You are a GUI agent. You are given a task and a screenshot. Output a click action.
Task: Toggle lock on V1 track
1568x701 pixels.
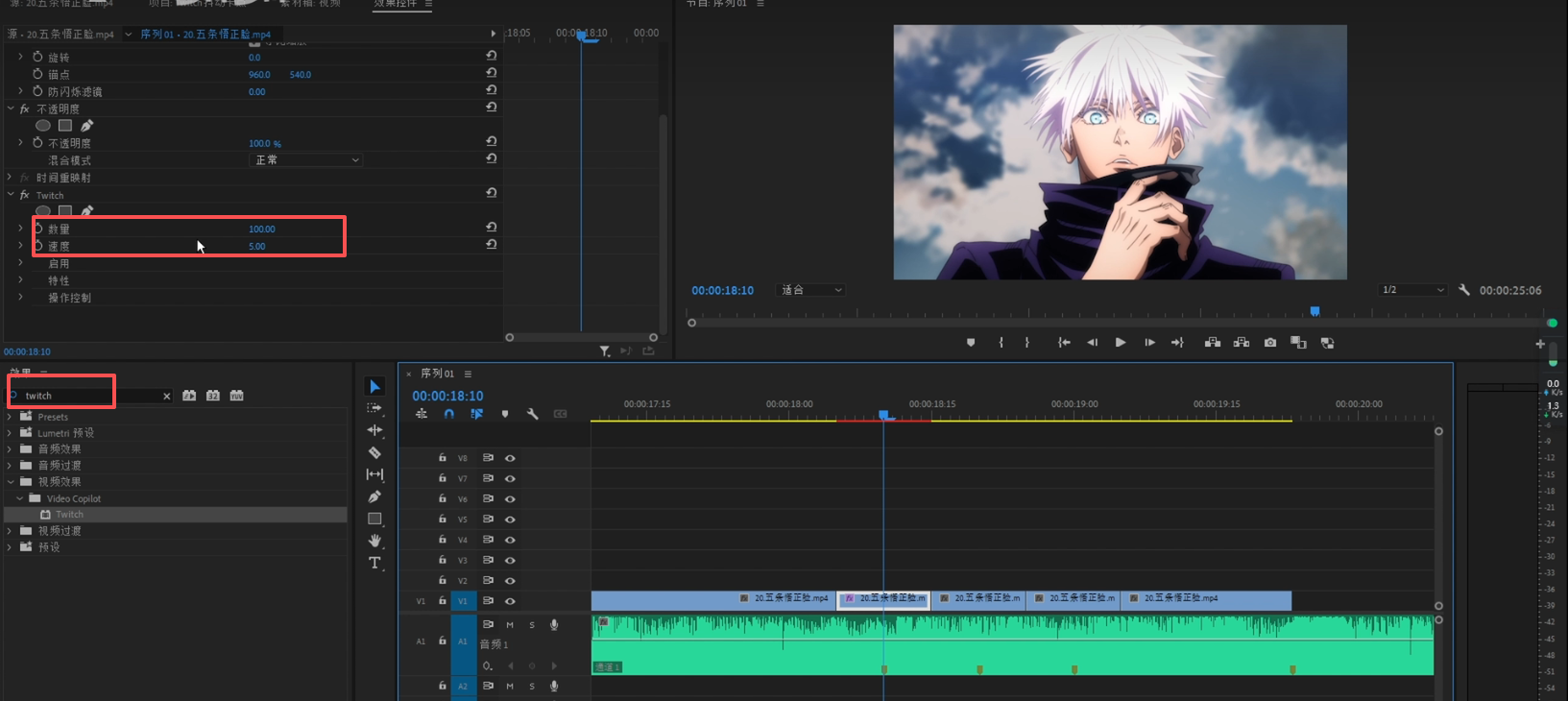(442, 601)
